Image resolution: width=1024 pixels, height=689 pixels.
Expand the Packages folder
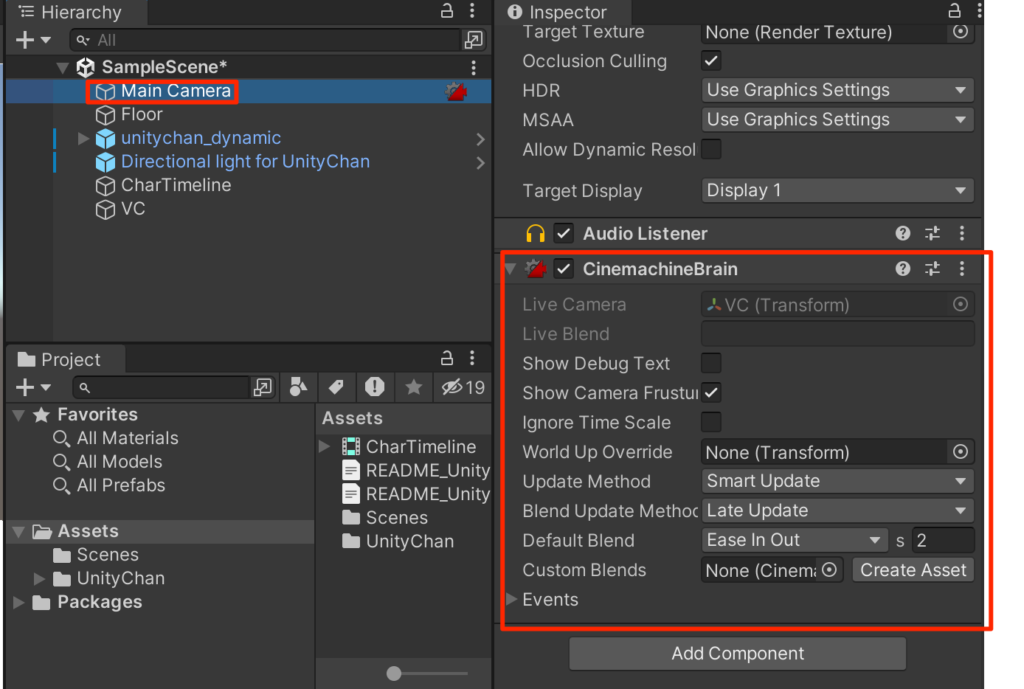(x=19, y=602)
